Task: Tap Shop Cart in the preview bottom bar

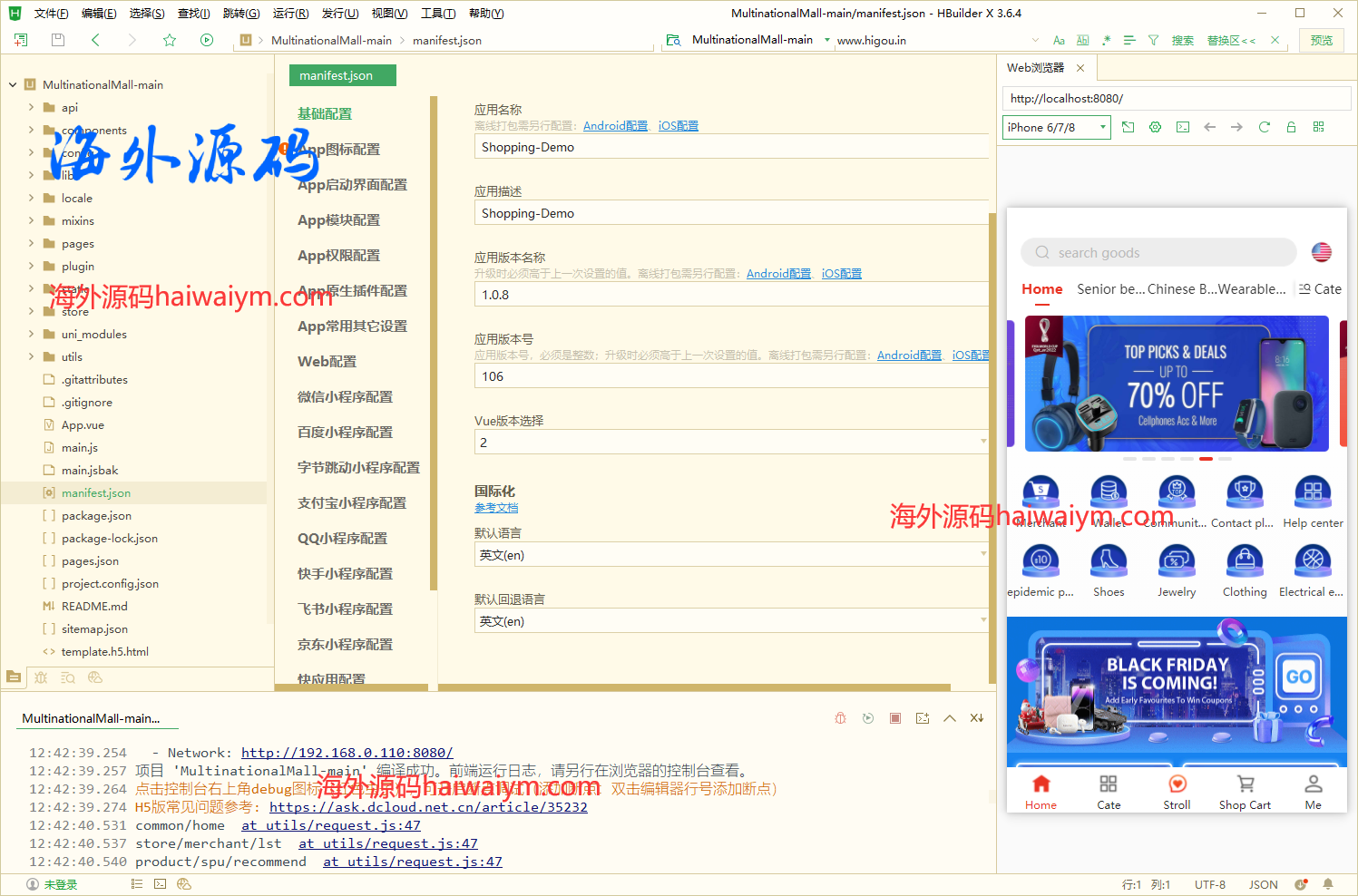Action: [x=1245, y=791]
